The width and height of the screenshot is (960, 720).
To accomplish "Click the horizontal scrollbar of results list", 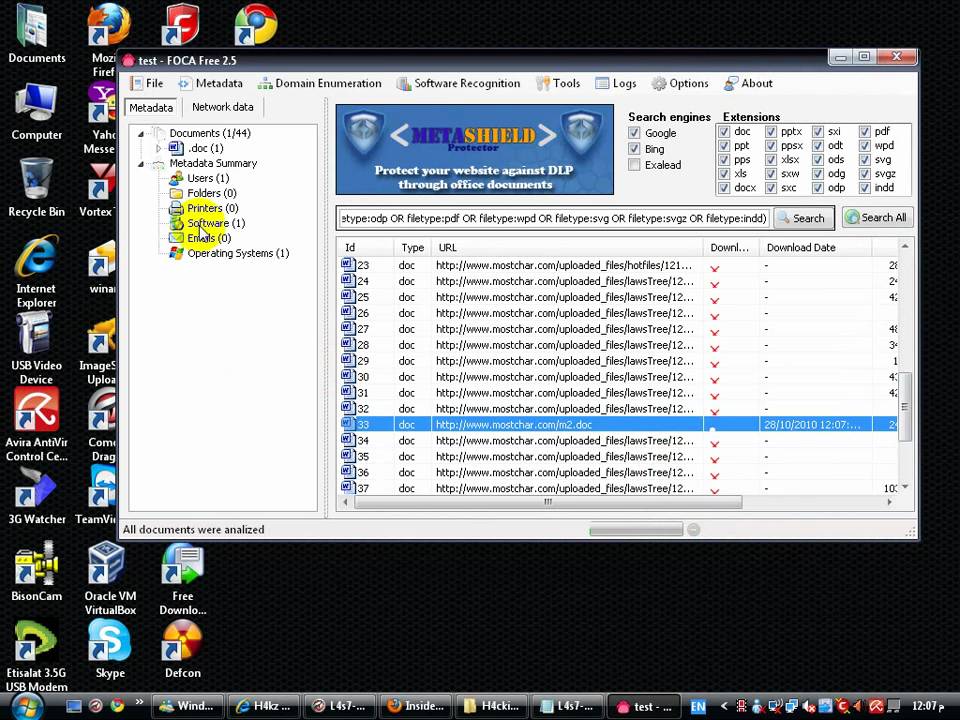I will (x=548, y=502).
